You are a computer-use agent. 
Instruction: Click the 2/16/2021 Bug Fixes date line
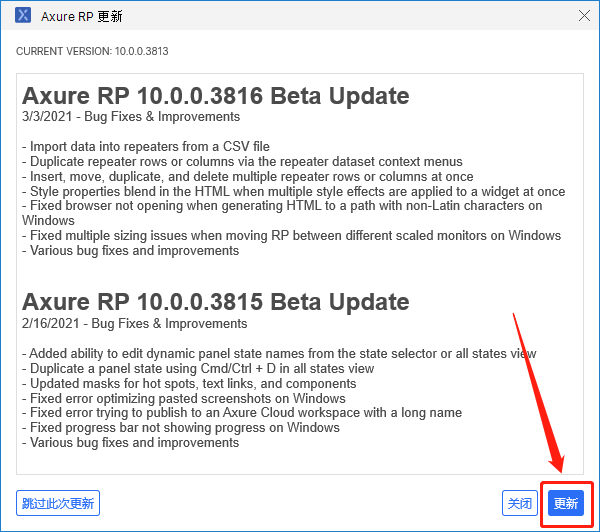click(134, 323)
